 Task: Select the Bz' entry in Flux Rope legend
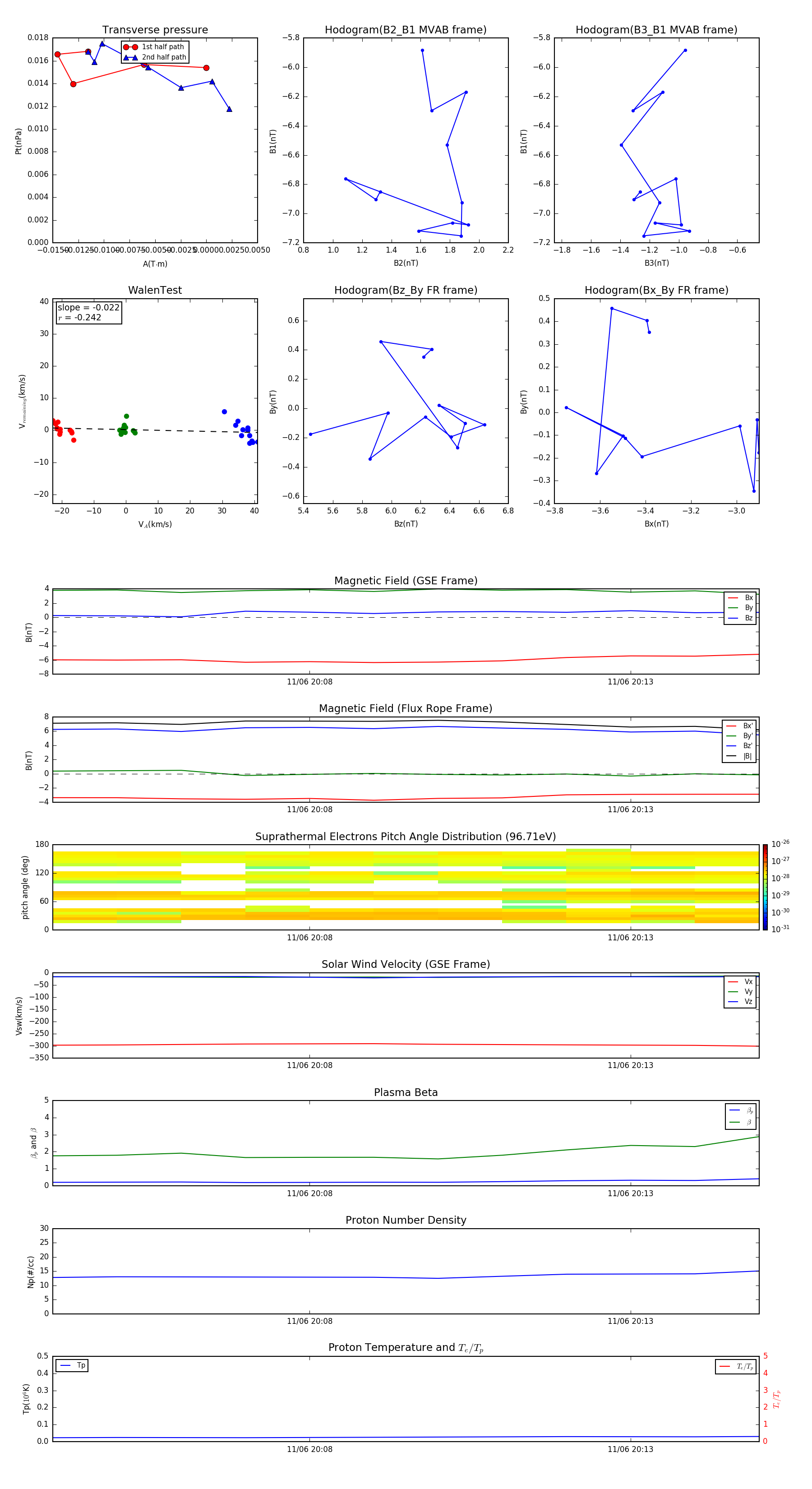pyautogui.click(x=740, y=746)
